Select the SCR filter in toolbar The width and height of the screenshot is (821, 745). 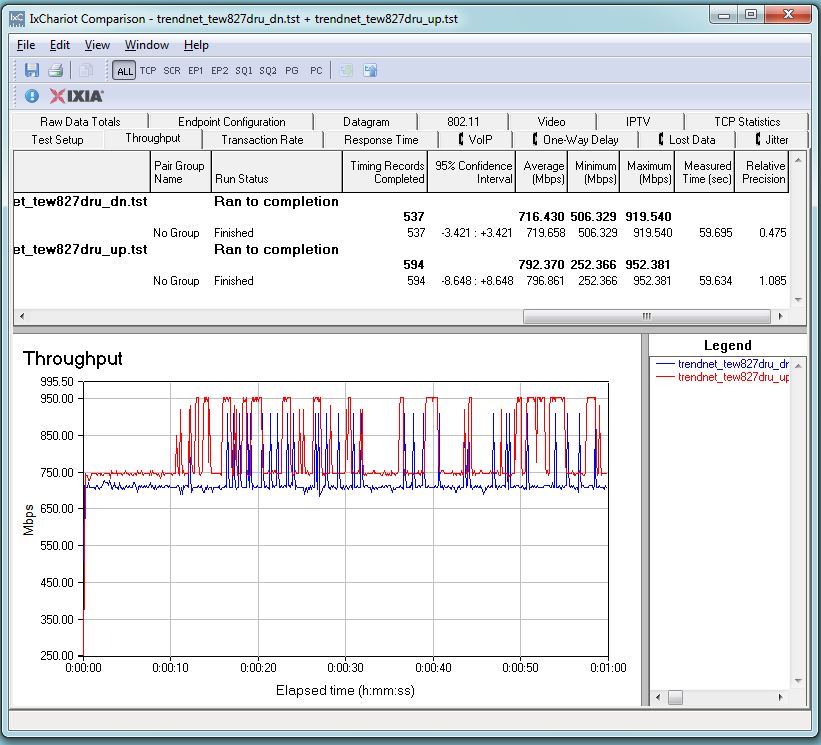[172, 70]
